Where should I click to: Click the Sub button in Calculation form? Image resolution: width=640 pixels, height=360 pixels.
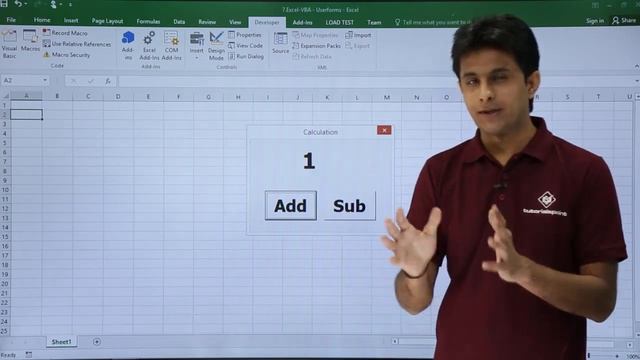349,206
